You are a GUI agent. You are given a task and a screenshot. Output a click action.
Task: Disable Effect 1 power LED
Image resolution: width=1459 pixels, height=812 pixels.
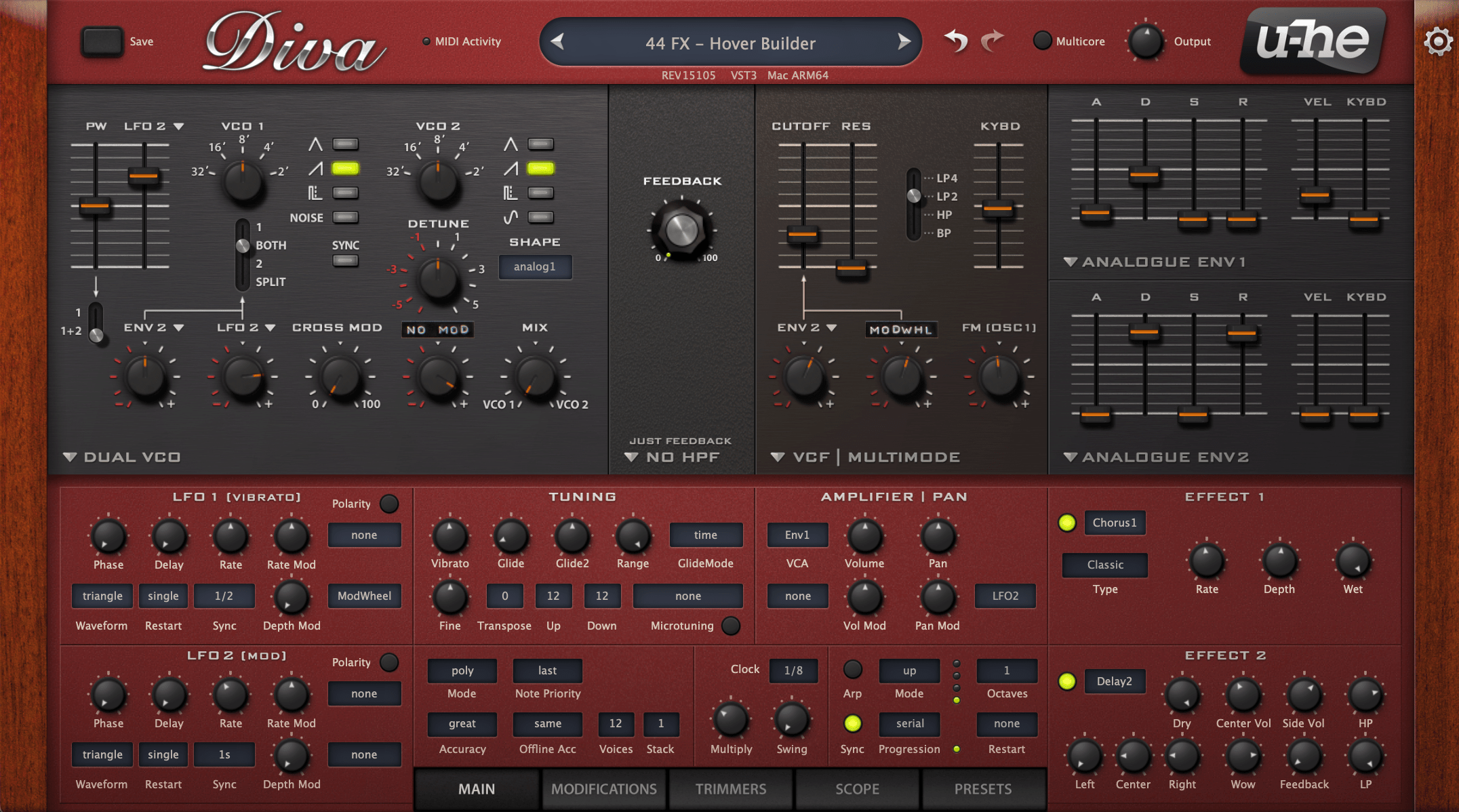[1066, 523]
